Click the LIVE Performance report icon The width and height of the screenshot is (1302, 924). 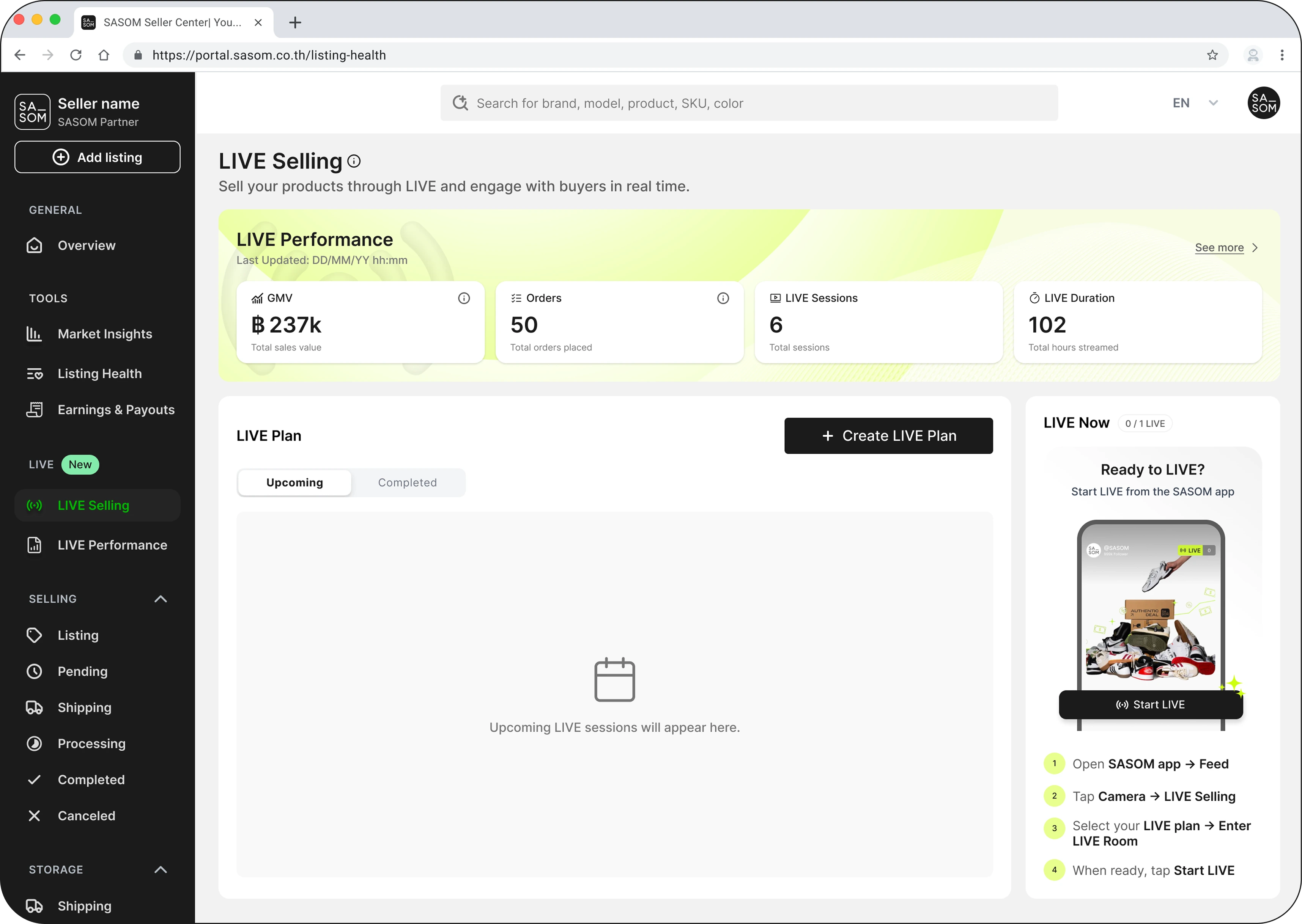coord(34,545)
